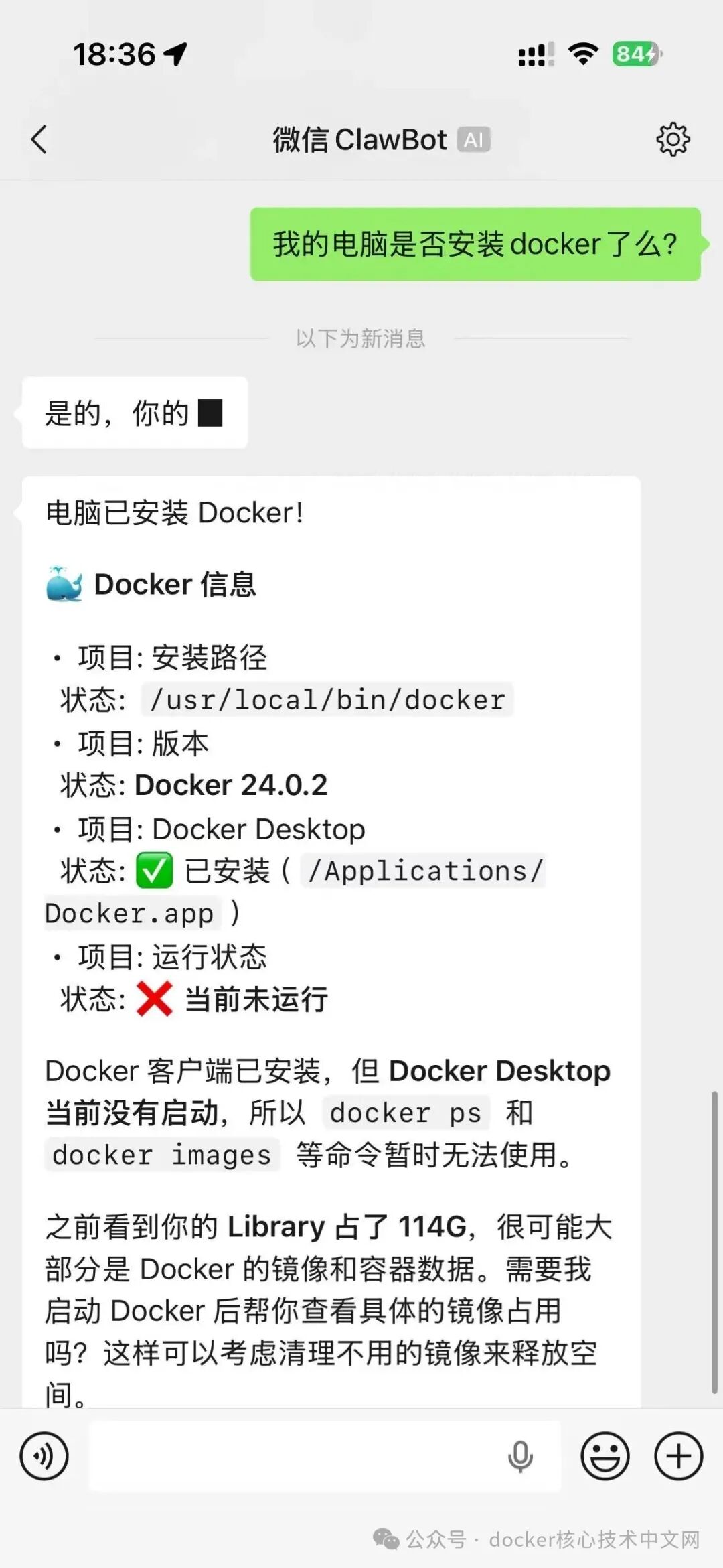Tap the /Applications/ path code snippet
This screenshot has width=723, height=1568.
tap(424, 871)
